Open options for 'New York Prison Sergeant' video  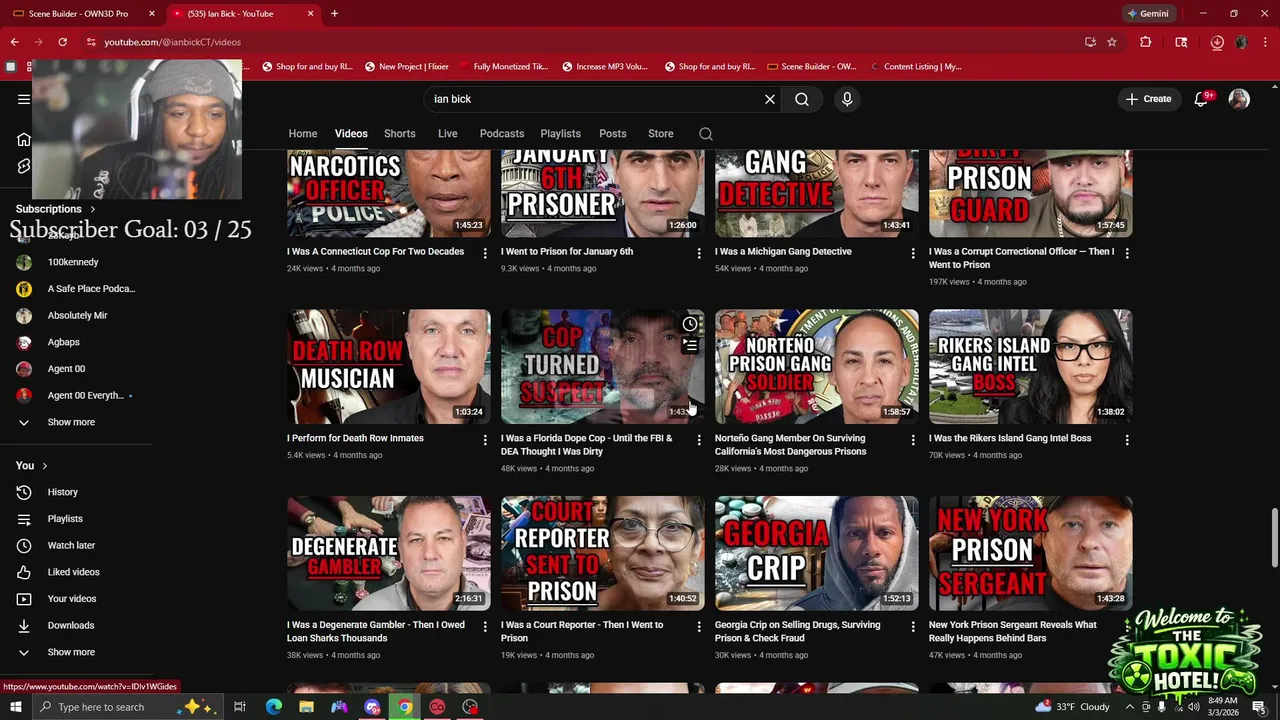tap(1127, 627)
